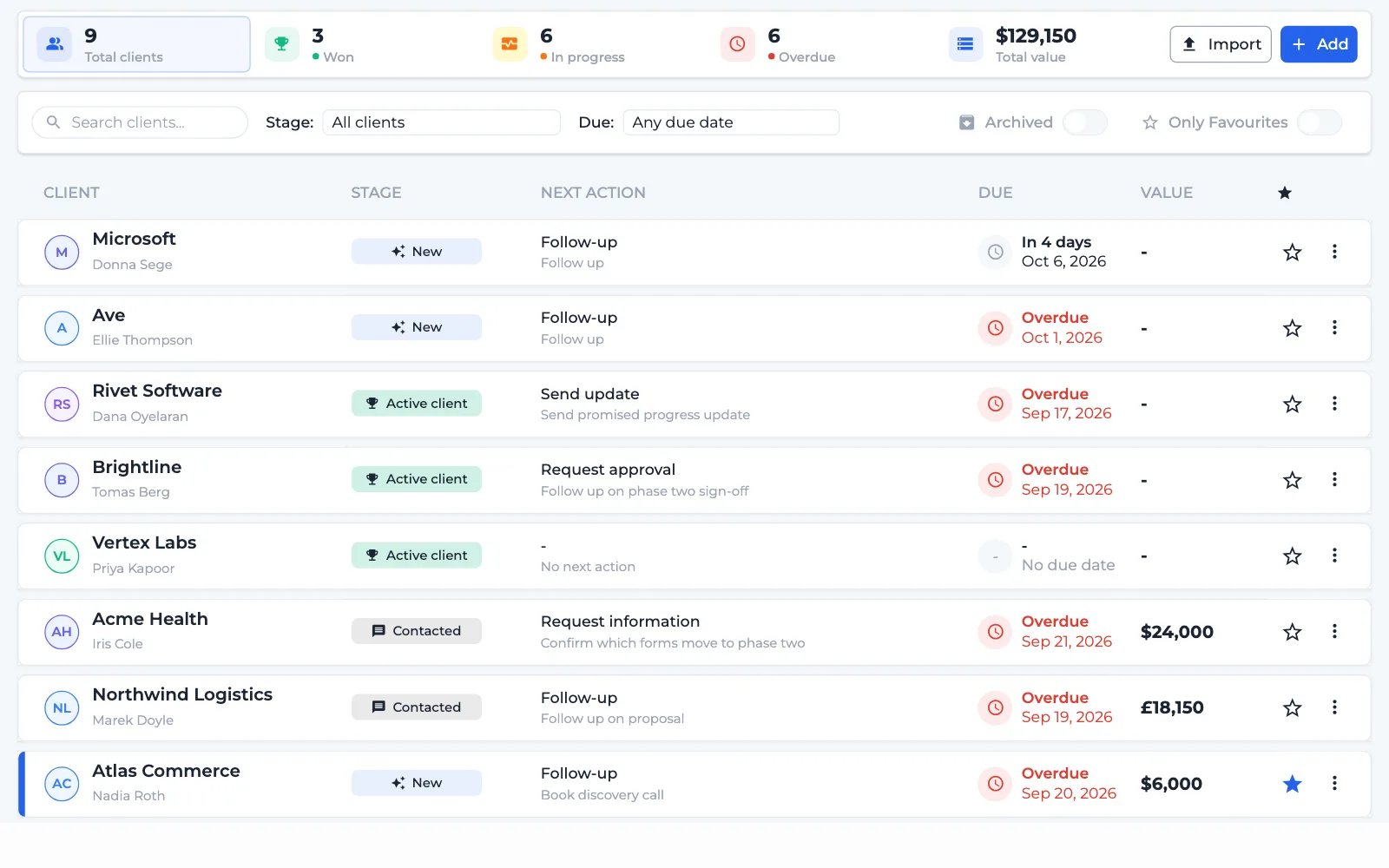
Task: Favourite the Rivet Software row
Action: (x=1292, y=404)
